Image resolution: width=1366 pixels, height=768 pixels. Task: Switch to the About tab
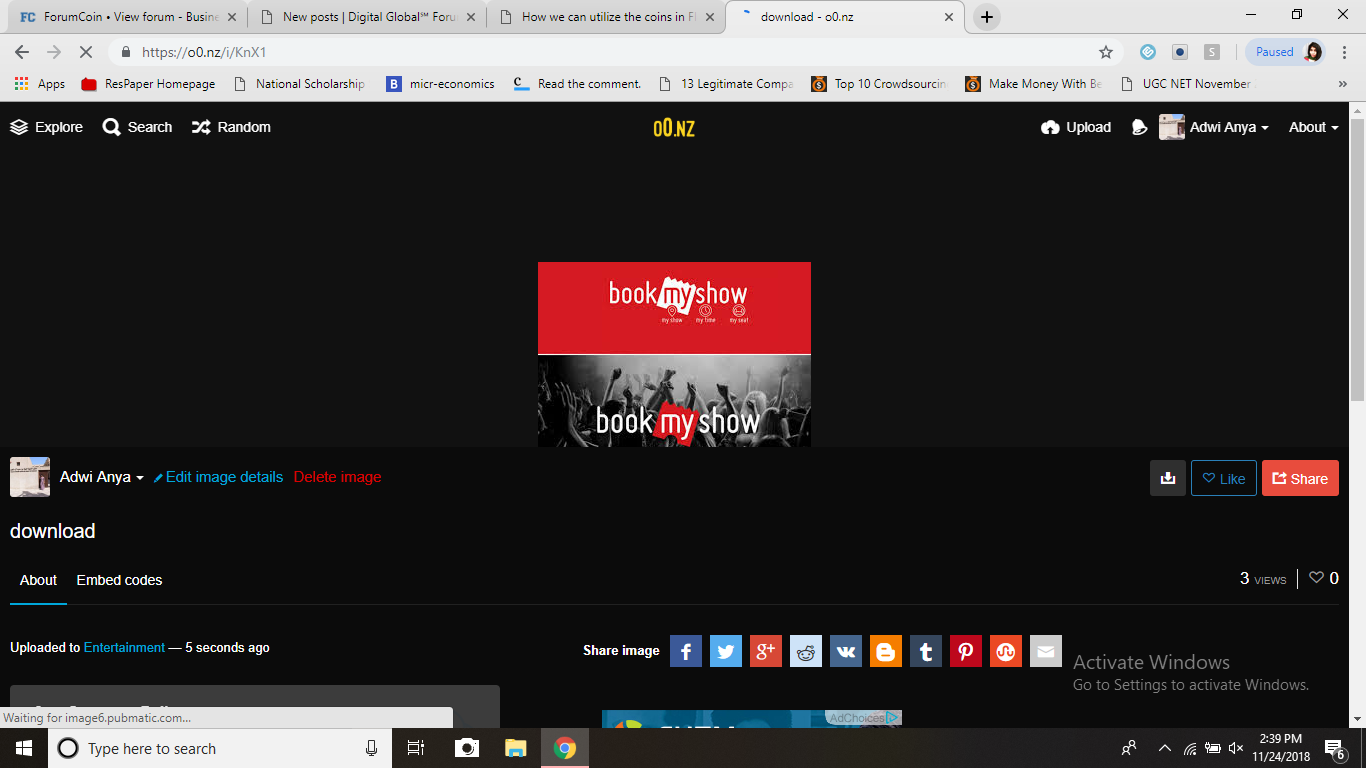[x=39, y=580]
